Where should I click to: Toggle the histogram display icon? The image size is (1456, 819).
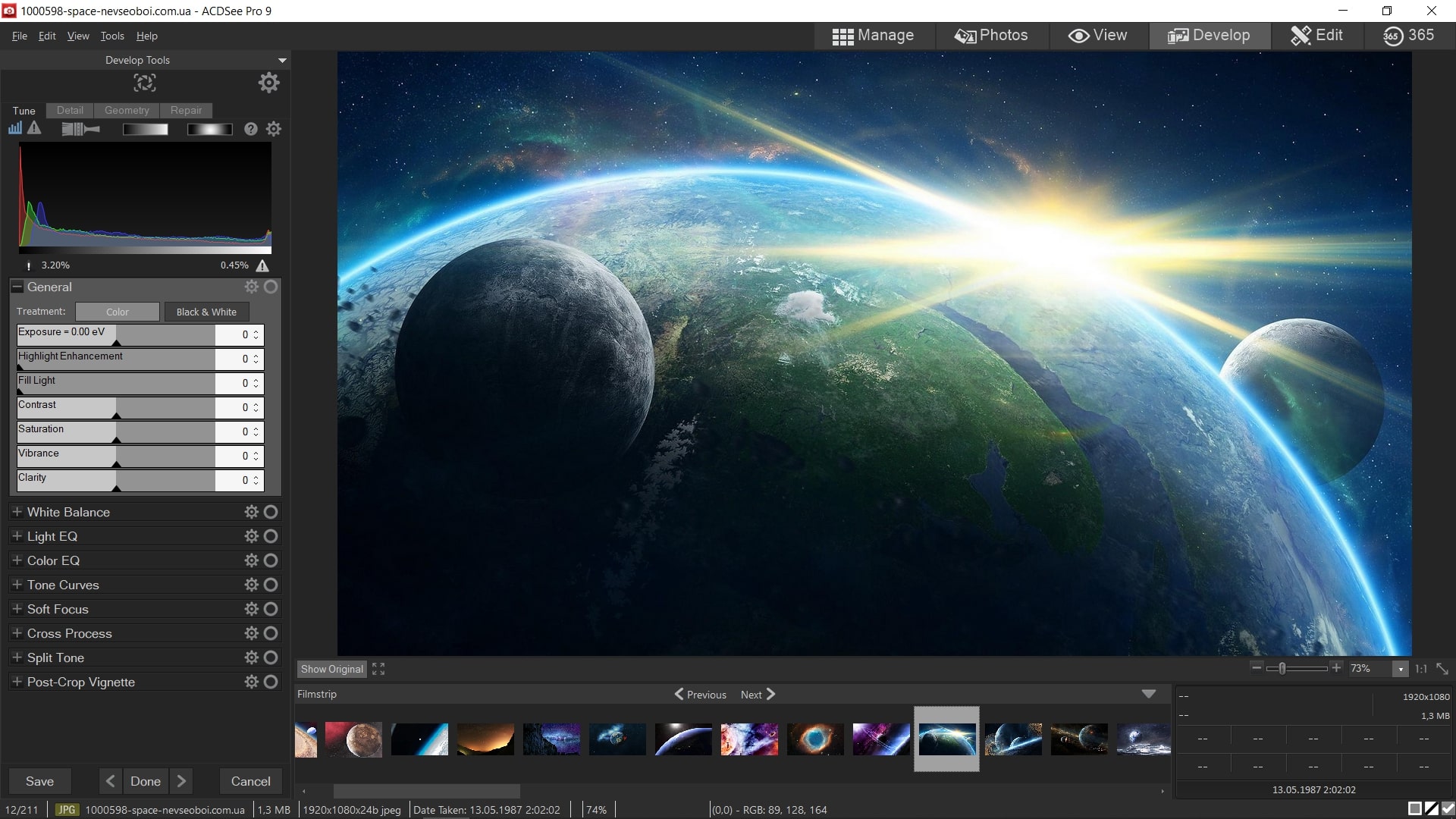pos(15,128)
